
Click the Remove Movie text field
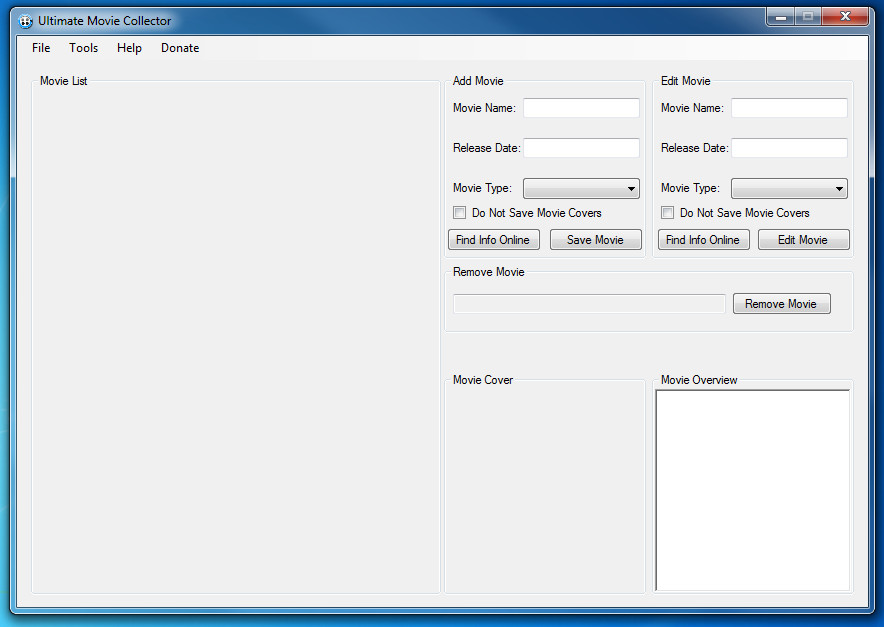click(589, 303)
